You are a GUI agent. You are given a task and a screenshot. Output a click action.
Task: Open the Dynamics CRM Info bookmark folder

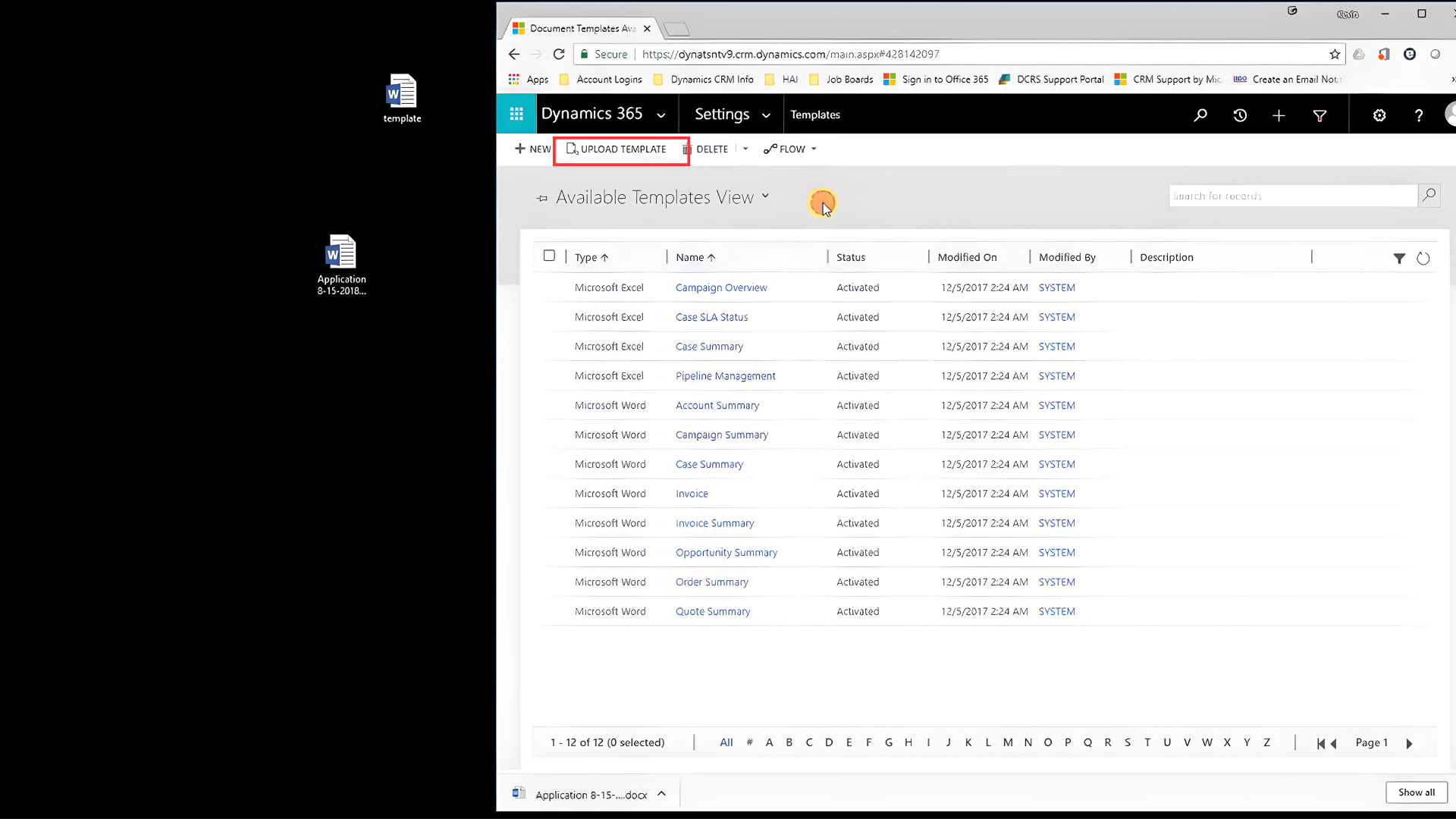[x=703, y=79]
